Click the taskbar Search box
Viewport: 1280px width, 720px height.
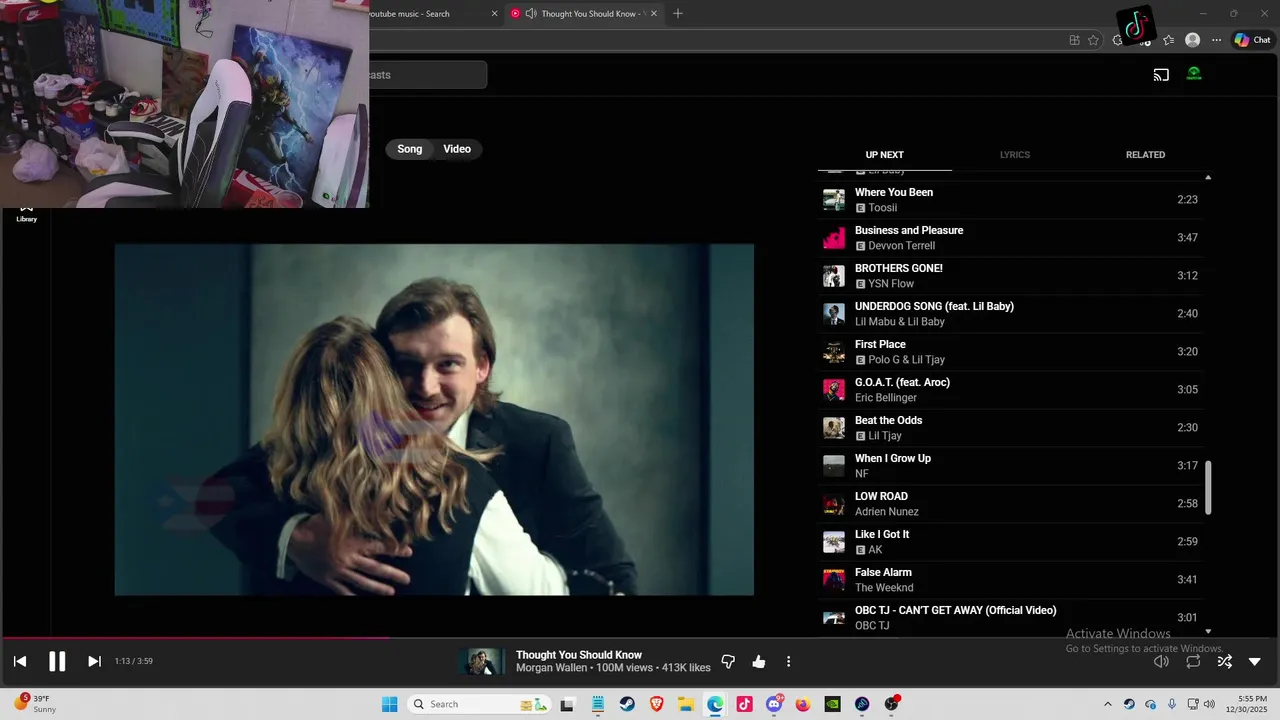click(480, 704)
